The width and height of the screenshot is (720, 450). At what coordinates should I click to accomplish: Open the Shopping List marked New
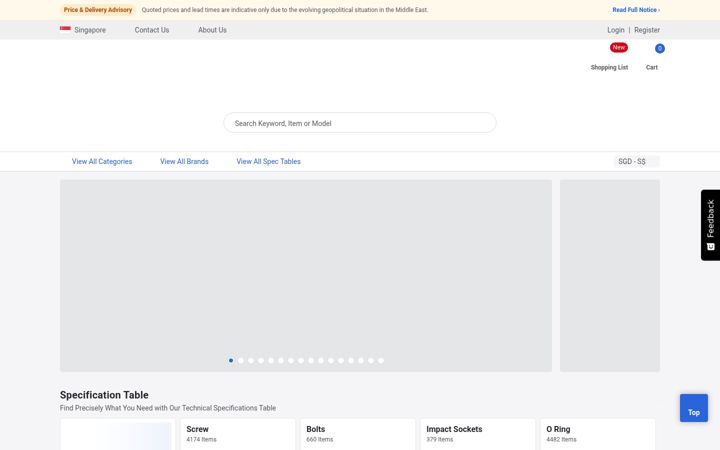tap(609, 57)
